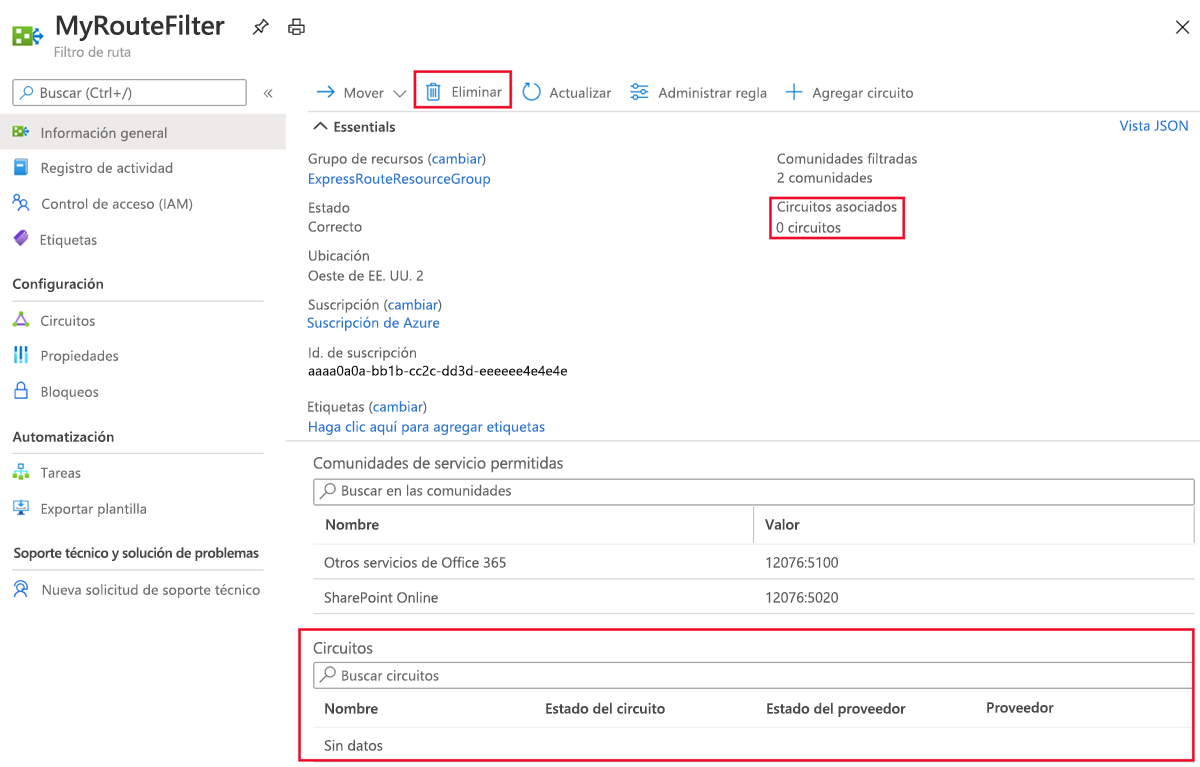Image resolution: width=1200 pixels, height=767 pixels.
Task: Click the Eliminar trash icon
Action: point(433,92)
